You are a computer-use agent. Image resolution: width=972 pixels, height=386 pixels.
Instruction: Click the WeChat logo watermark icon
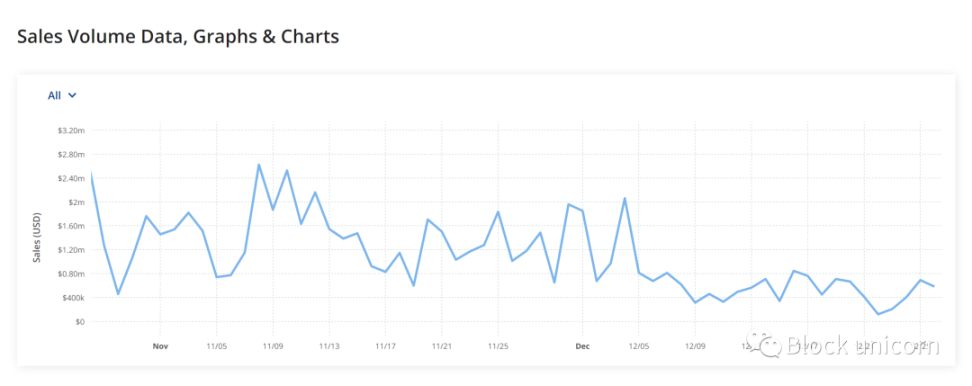pos(764,343)
